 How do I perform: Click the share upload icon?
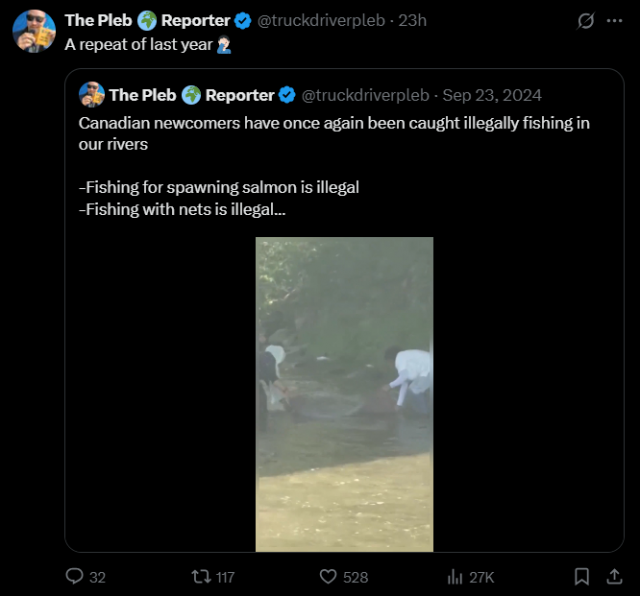614,577
